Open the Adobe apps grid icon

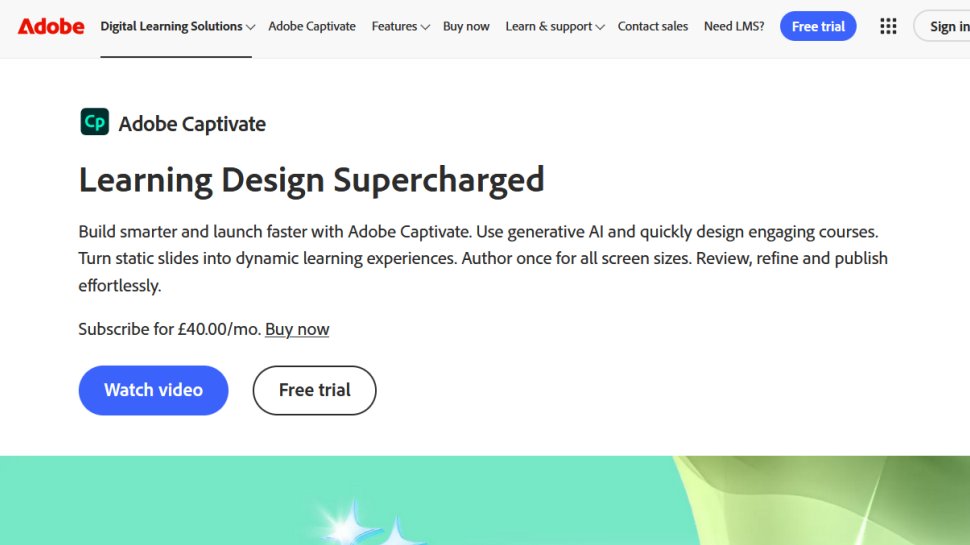click(888, 26)
